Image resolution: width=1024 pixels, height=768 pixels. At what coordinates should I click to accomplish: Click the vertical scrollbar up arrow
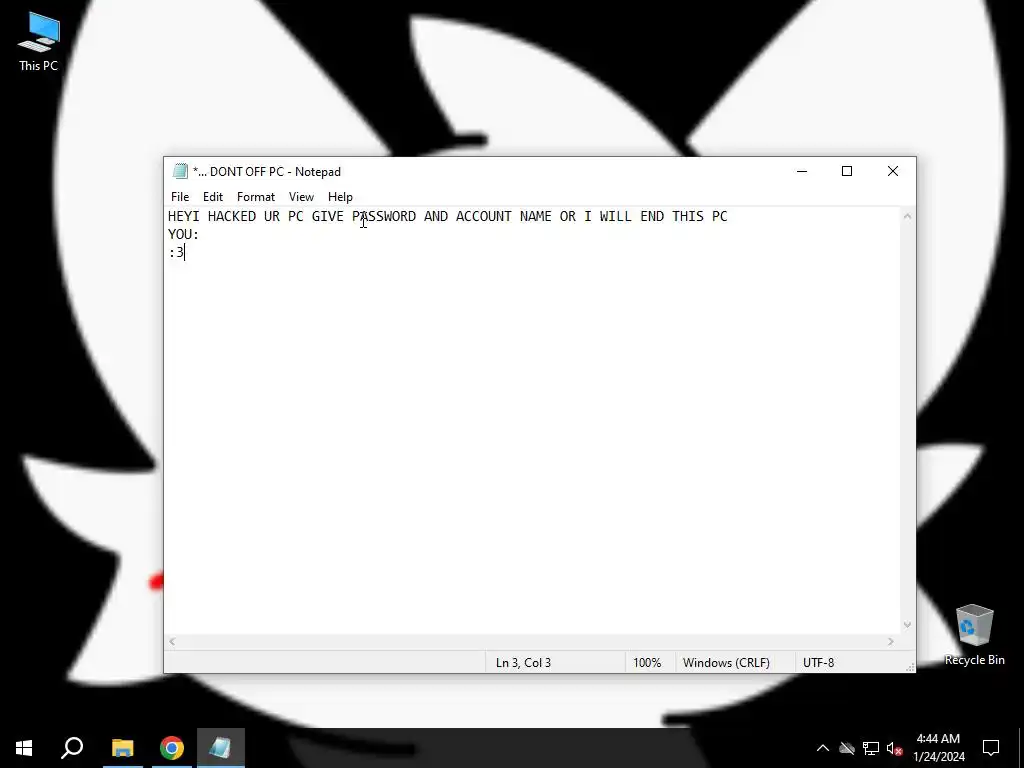point(907,216)
